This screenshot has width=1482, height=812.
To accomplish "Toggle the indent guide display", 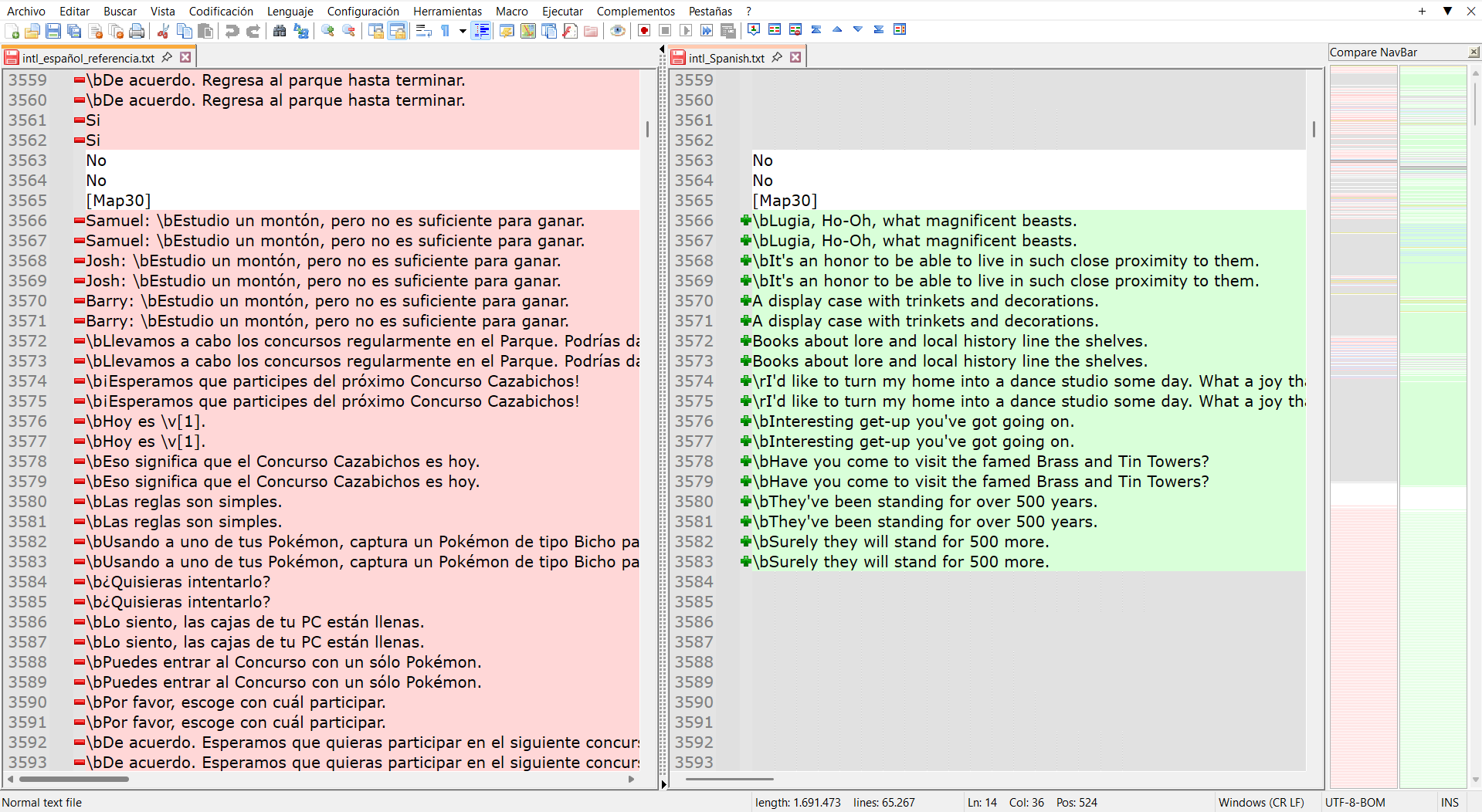I will pos(481,31).
